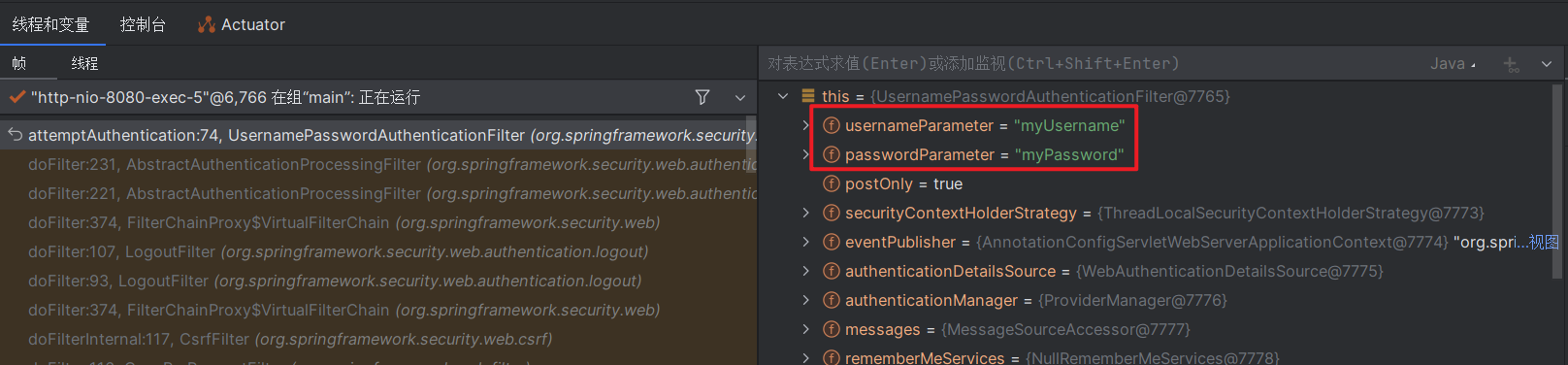This screenshot has width=1568, height=365.
Task: Click the field icon of messages
Action: tap(832, 329)
